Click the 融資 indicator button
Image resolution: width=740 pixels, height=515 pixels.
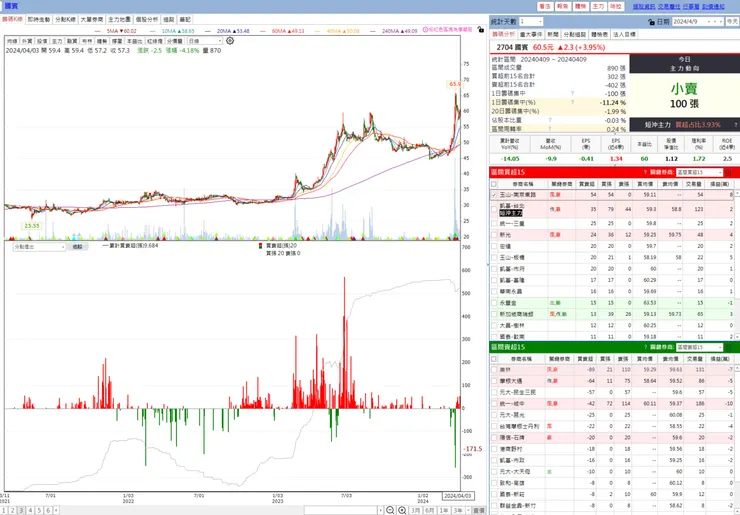(x=72, y=41)
